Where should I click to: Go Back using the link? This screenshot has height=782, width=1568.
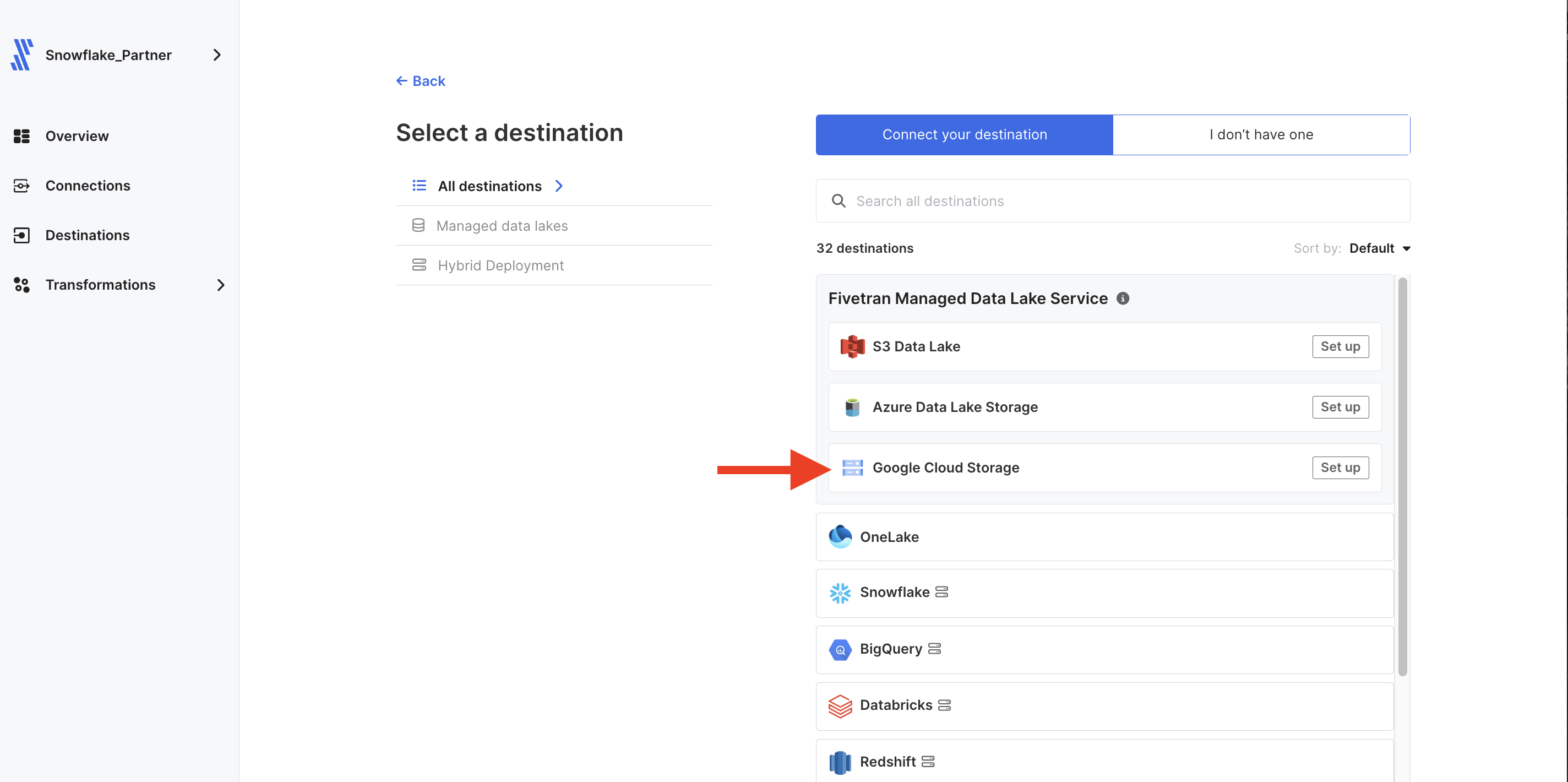click(x=421, y=81)
